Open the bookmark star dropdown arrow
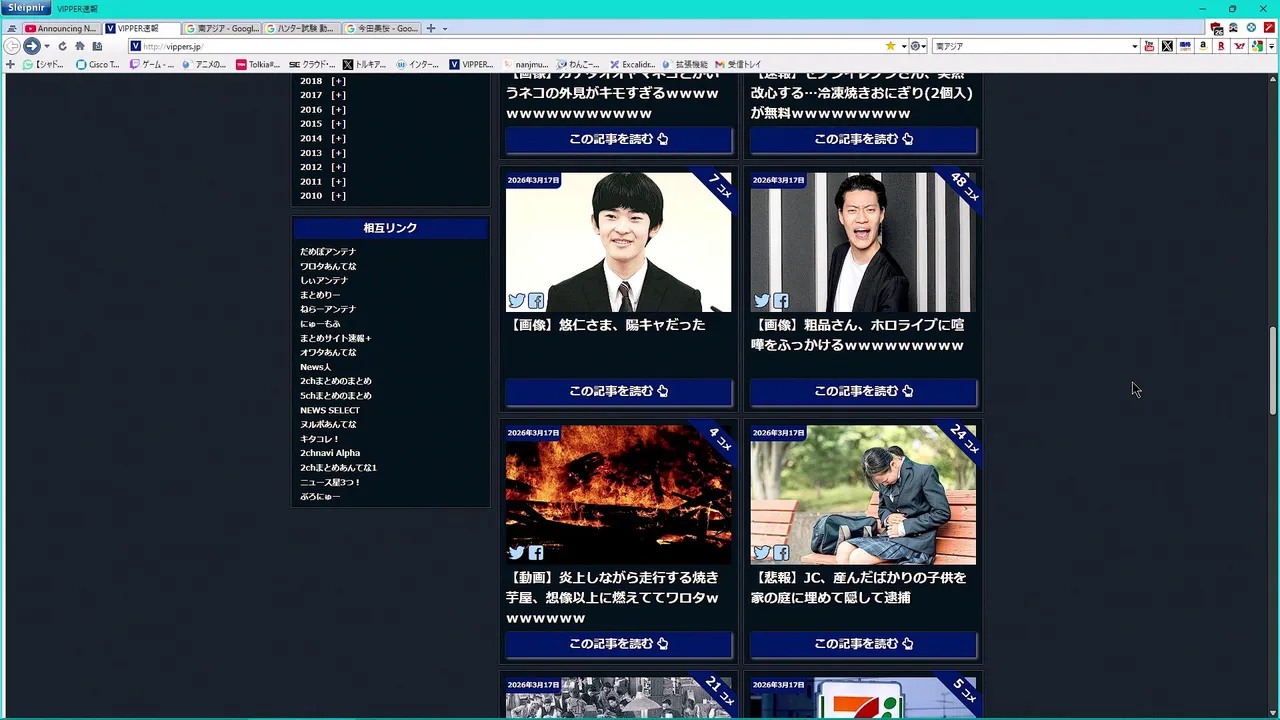The width and height of the screenshot is (1280, 720). [x=904, y=46]
